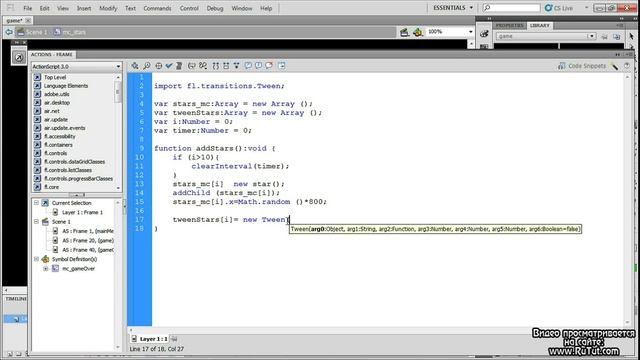
Task: Click TIMELINE panel tab
Action: coord(16,299)
